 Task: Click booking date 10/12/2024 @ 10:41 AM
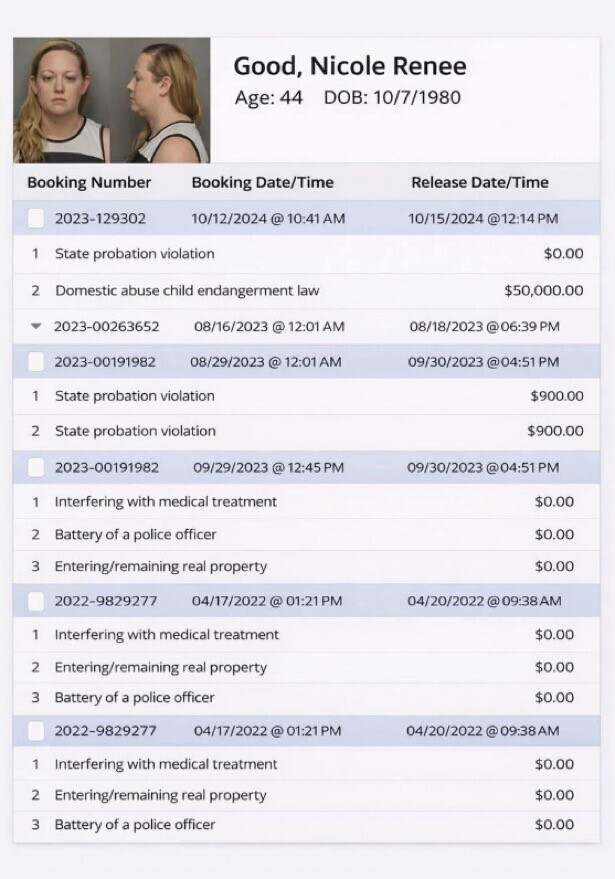[x=268, y=218]
